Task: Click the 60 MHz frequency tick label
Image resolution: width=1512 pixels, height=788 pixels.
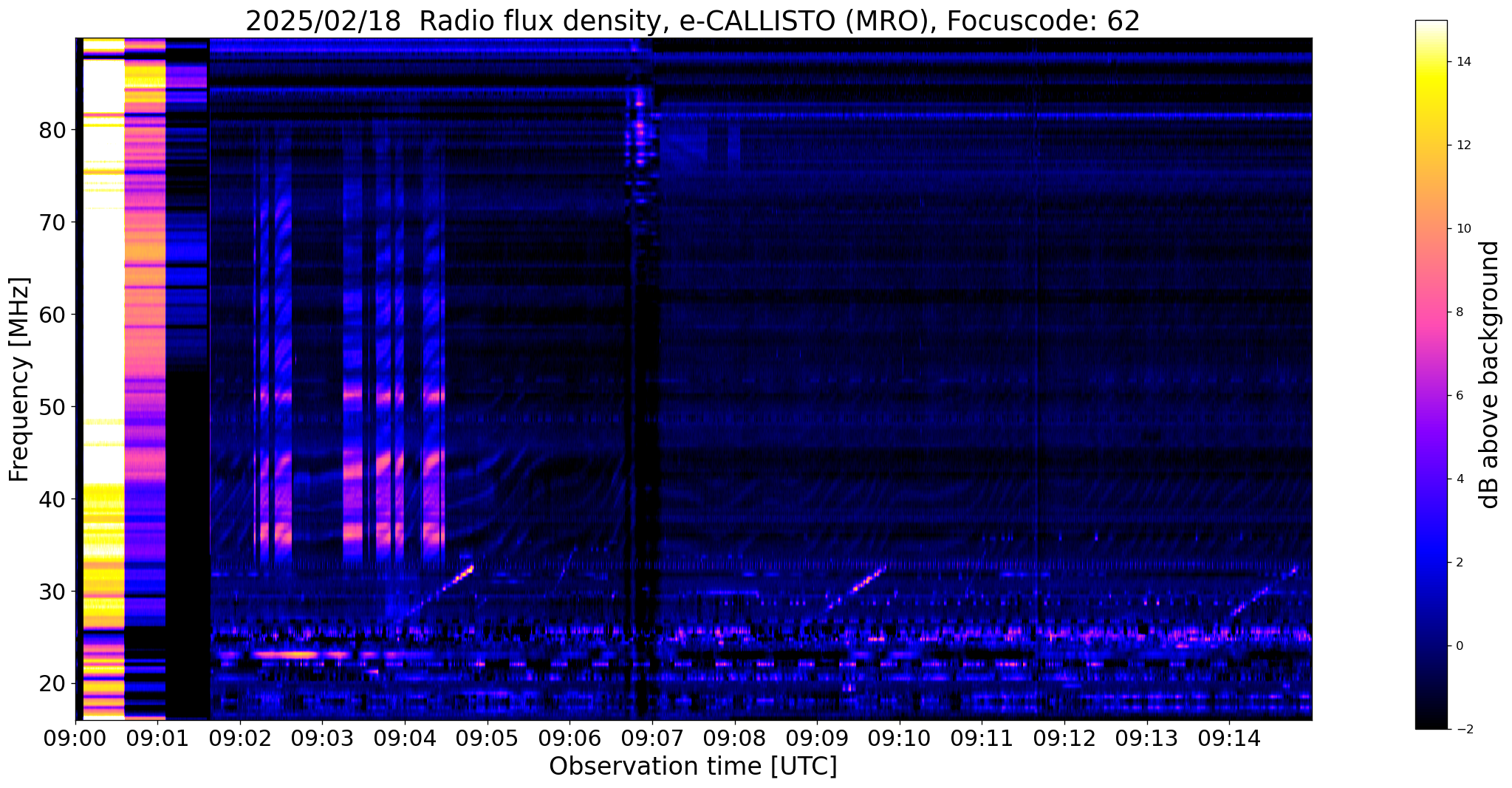Action: pos(53,315)
